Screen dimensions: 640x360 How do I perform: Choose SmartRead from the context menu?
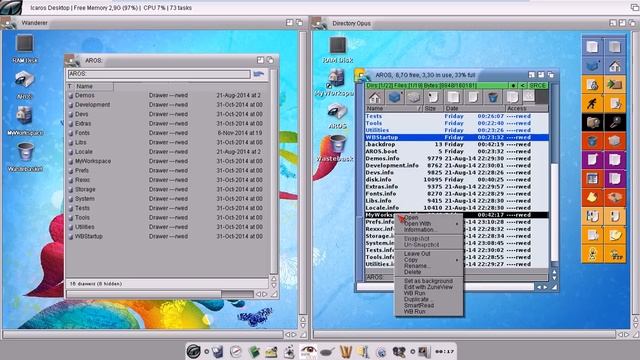tap(429, 305)
